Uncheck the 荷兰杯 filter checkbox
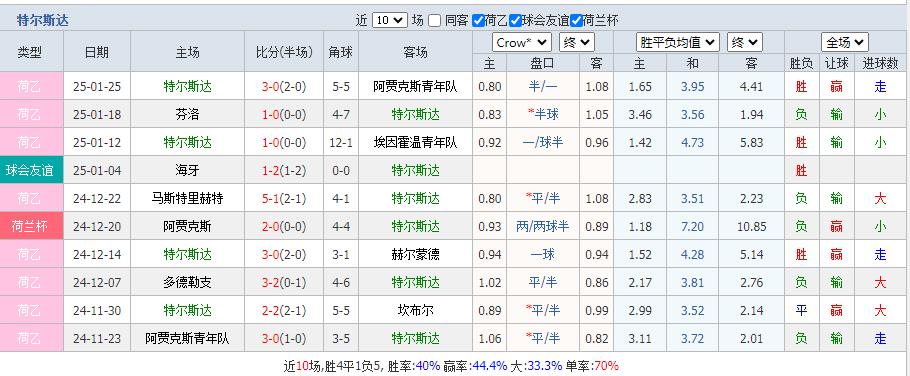 (x=576, y=21)
